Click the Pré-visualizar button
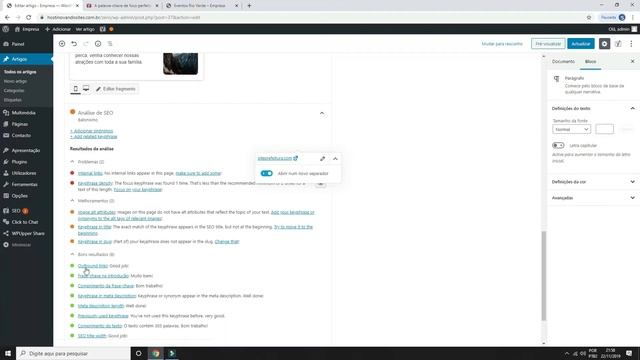 tap(548, 44)
